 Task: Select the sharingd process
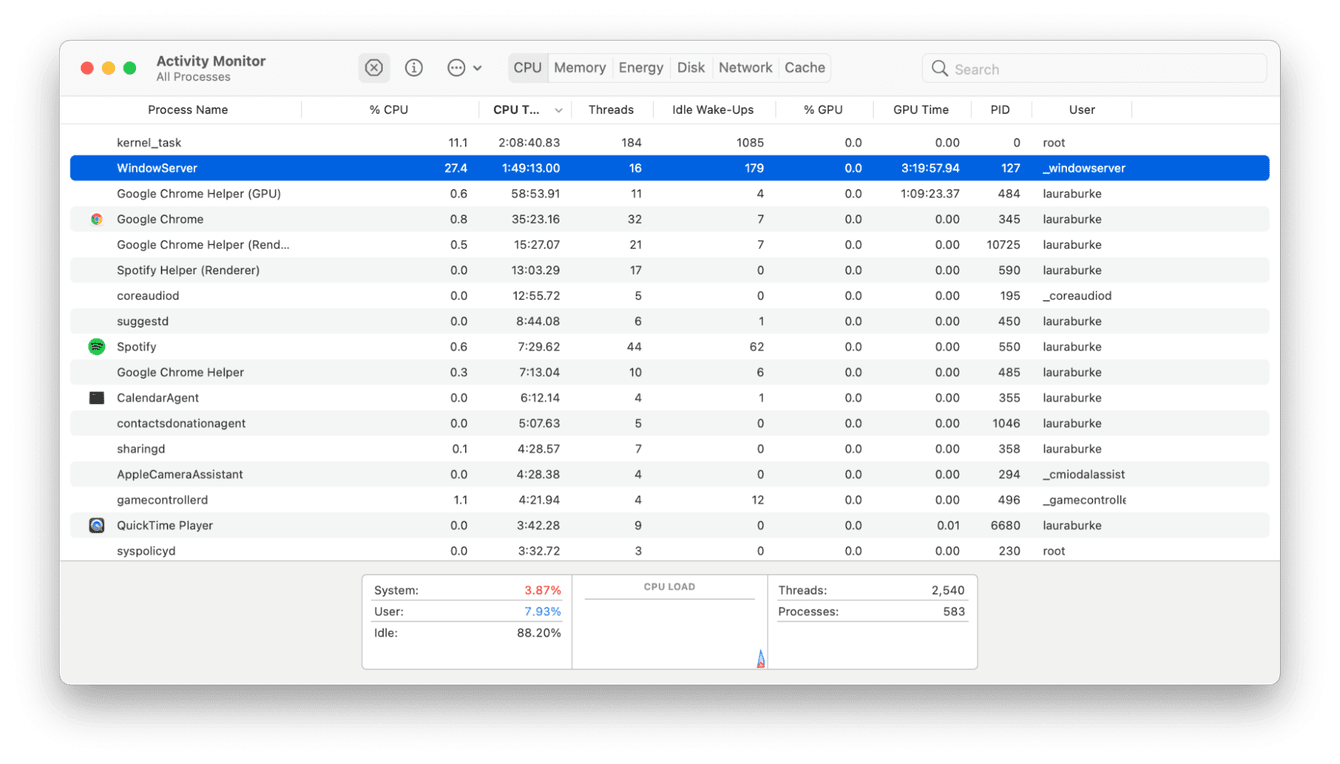tap(141, 449)
